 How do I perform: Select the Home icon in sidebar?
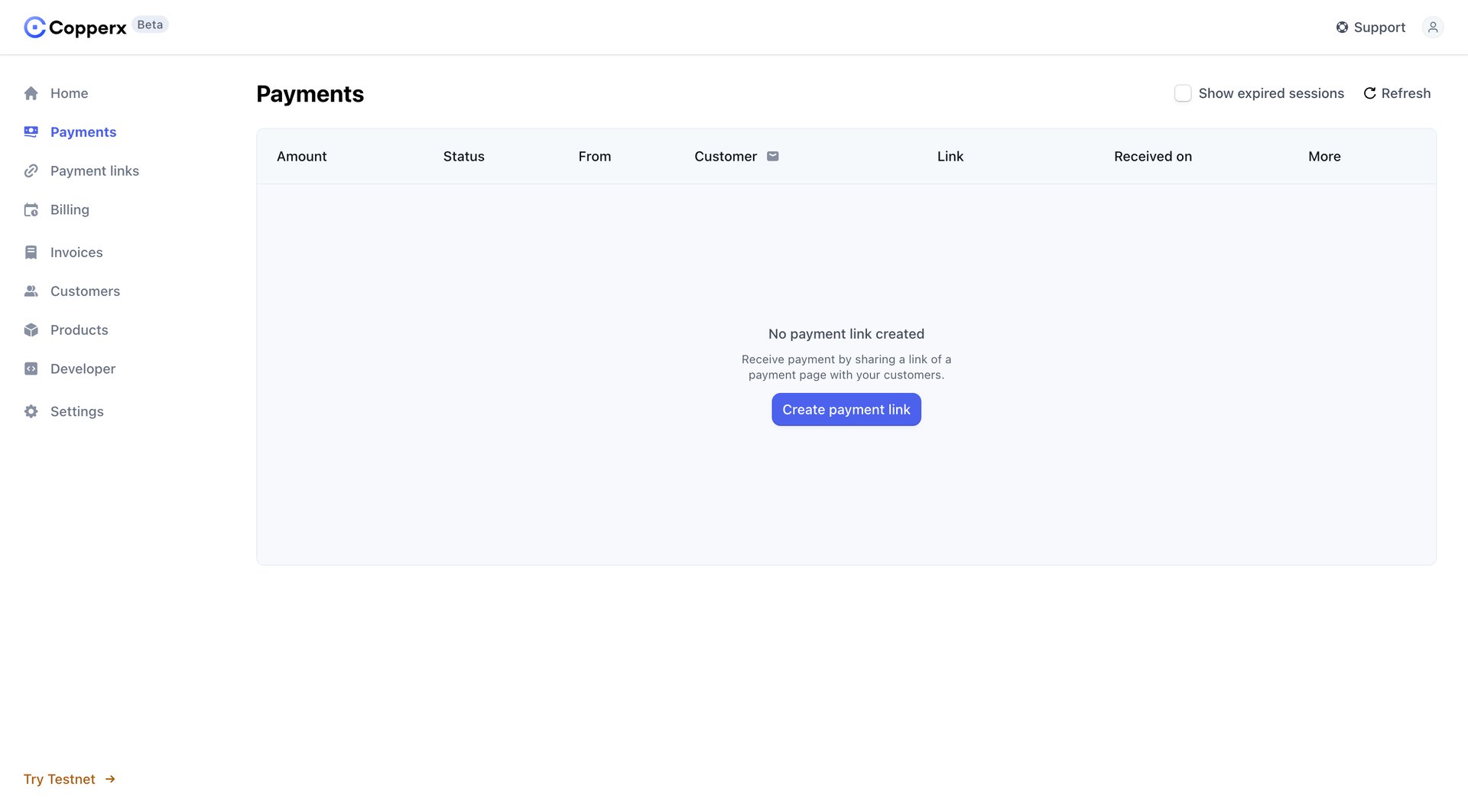coord(31,93)
